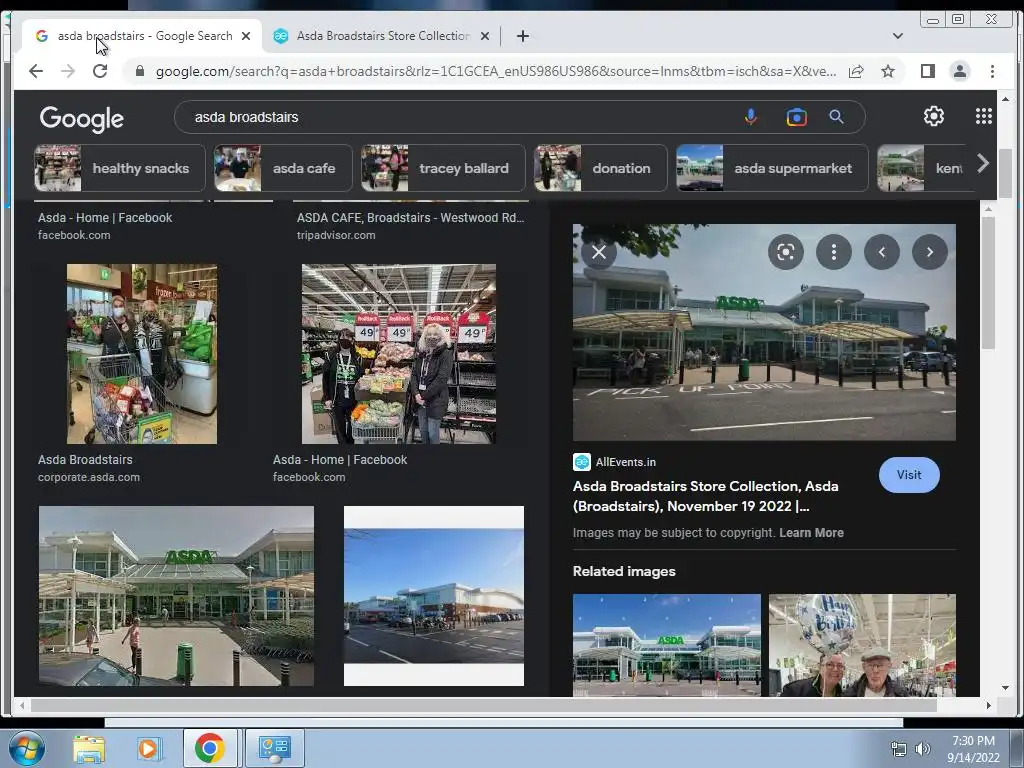Select the asda broadstairs Google Search tab
This screenshot has width=1024, height=768.
[142, 36]
